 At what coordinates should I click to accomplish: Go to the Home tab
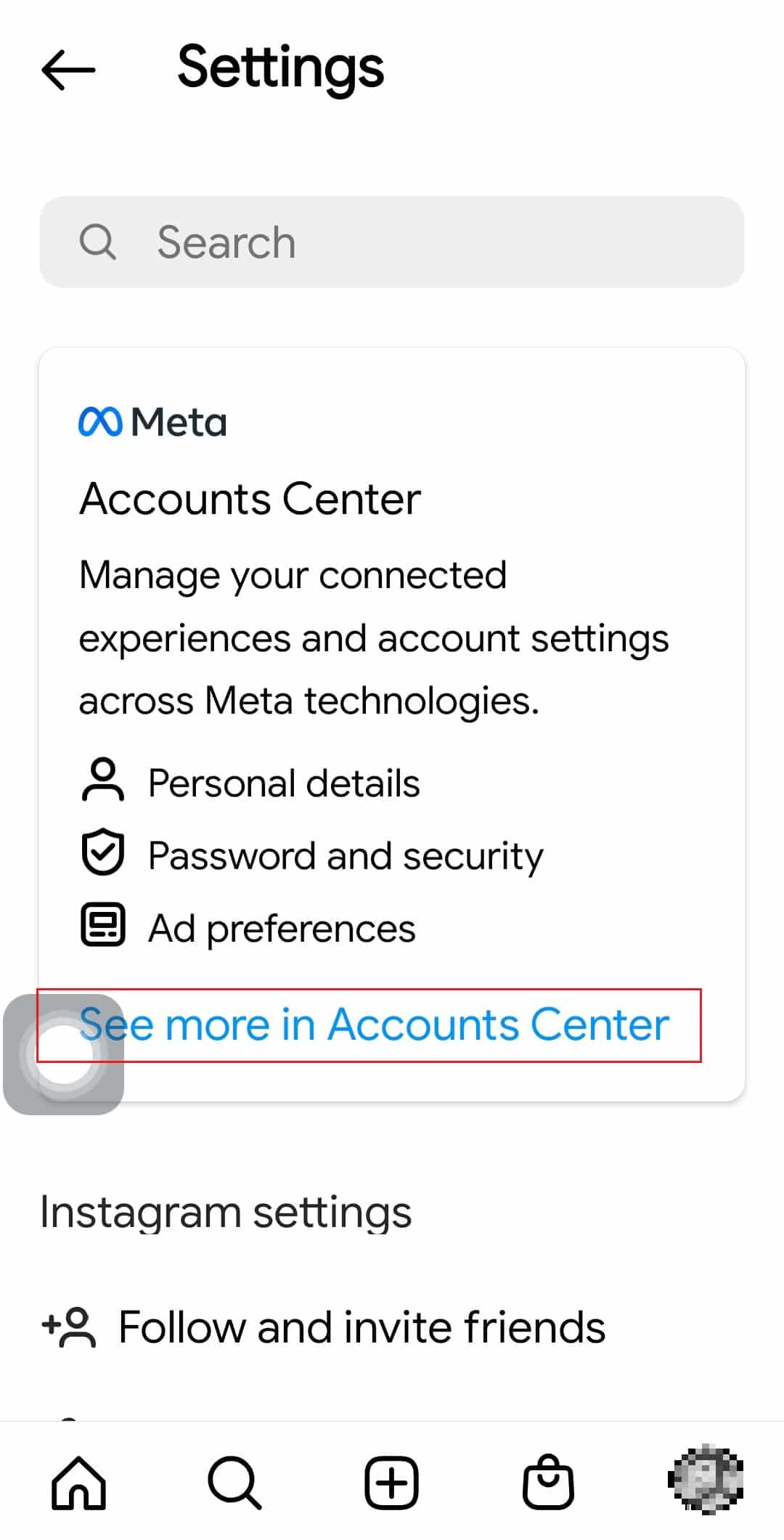(x=78, y=1482)
